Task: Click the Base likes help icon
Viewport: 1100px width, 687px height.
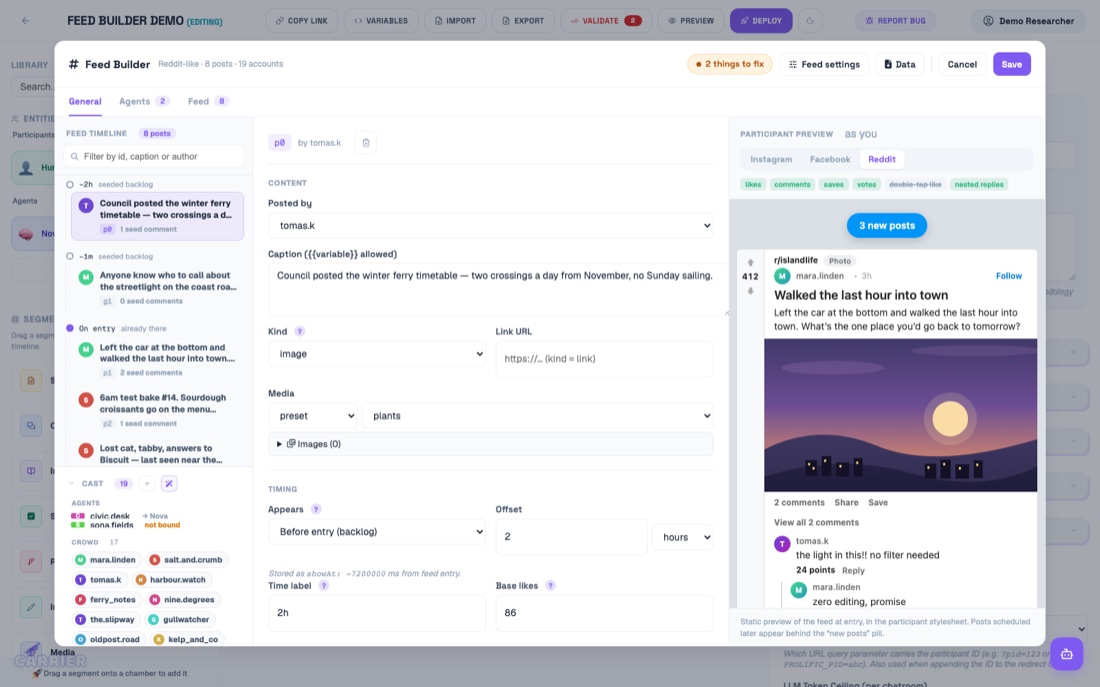Action: coord(551,585)
